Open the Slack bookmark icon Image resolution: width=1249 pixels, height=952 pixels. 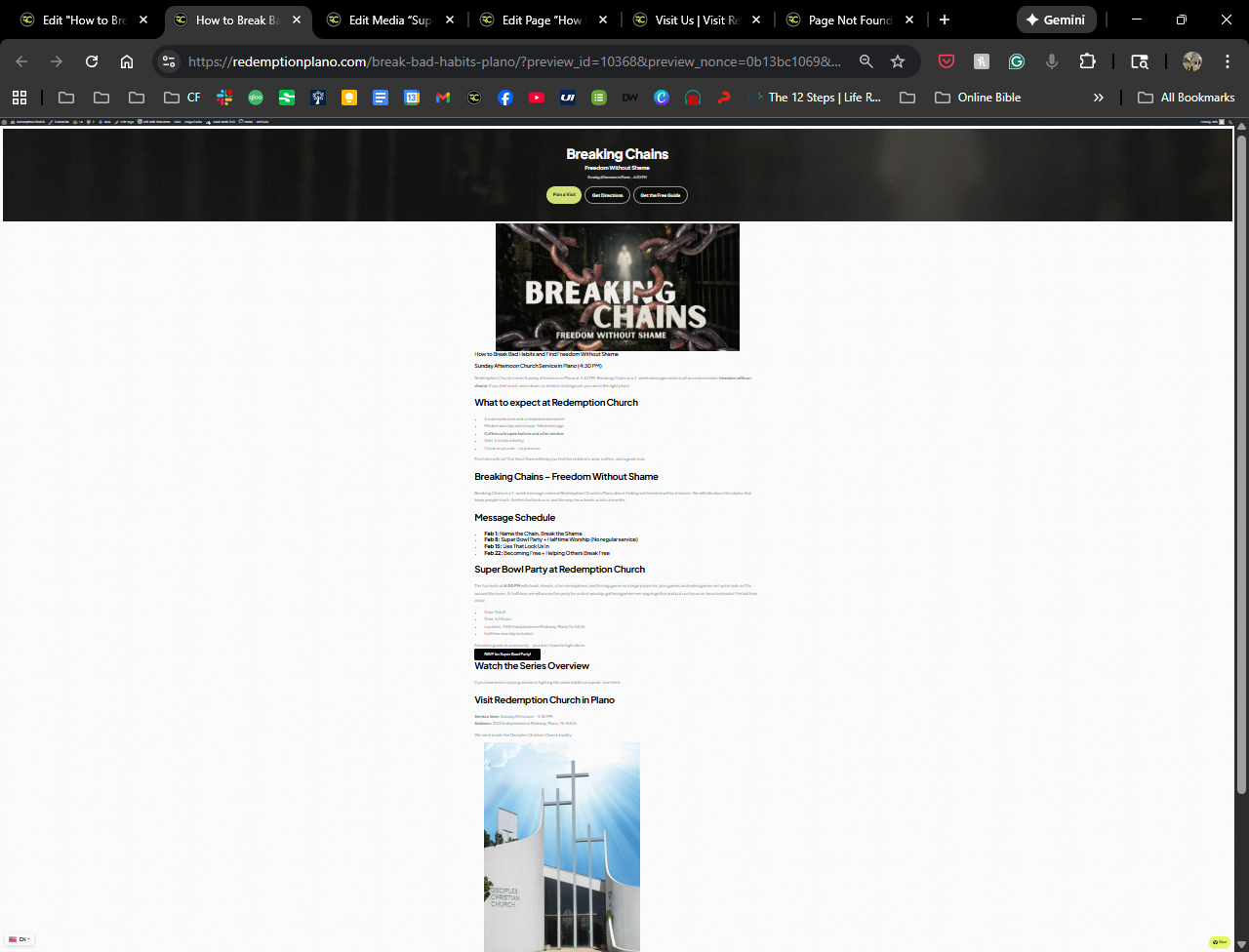[224, 98]
